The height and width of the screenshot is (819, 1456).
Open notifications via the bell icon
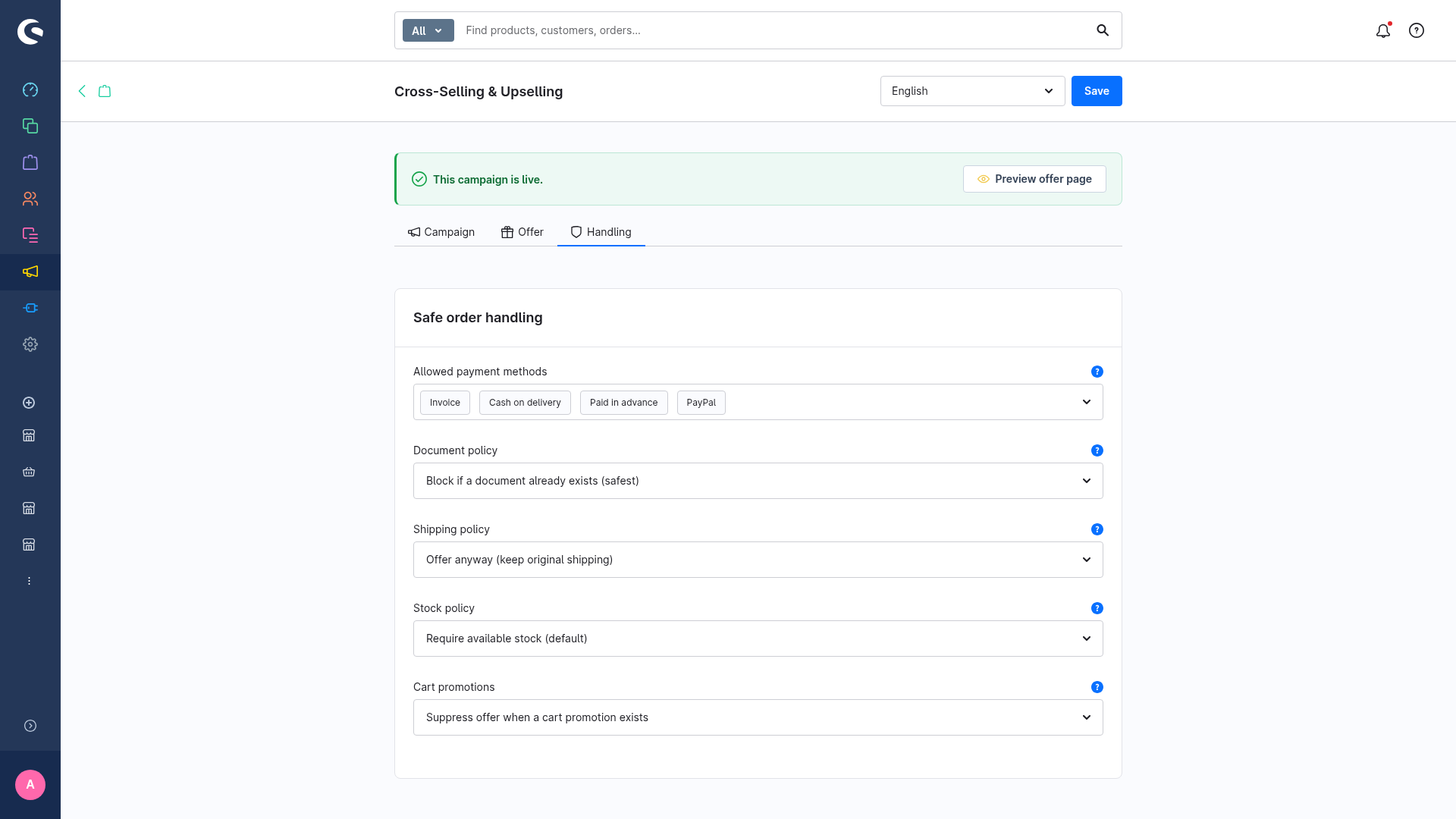1383,30
